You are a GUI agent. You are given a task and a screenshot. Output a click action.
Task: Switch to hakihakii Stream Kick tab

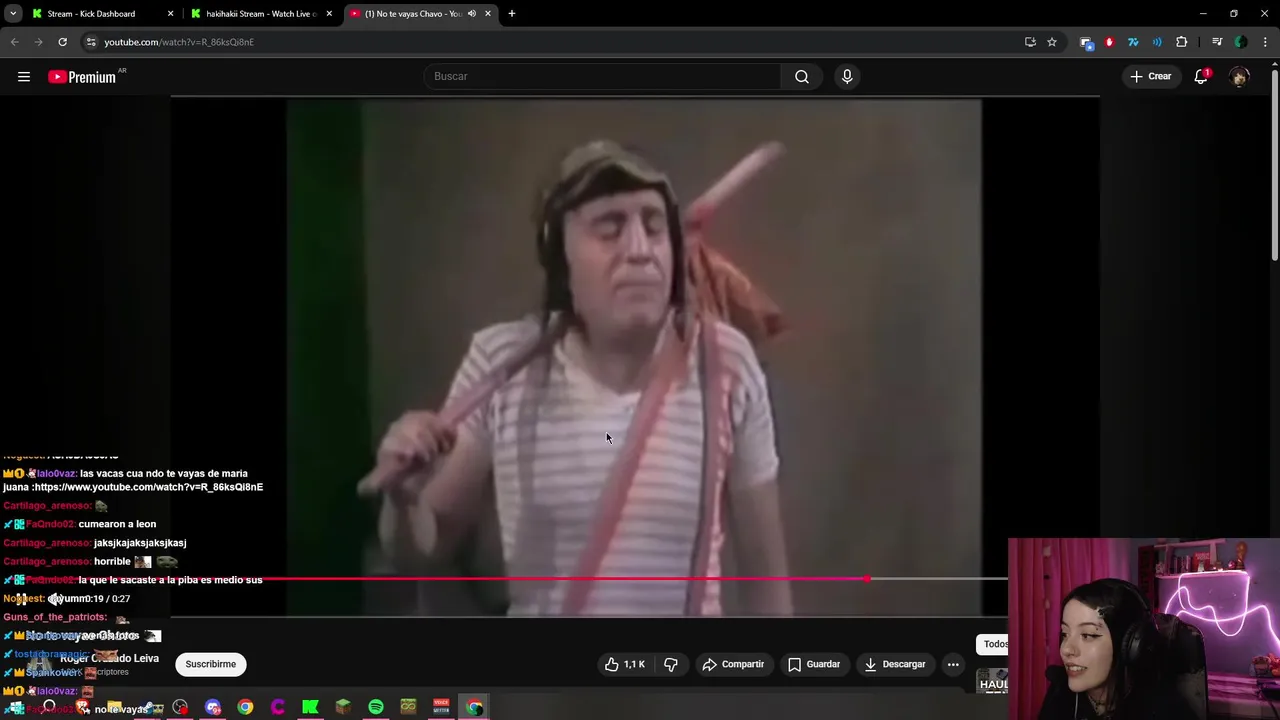(260, 14)
